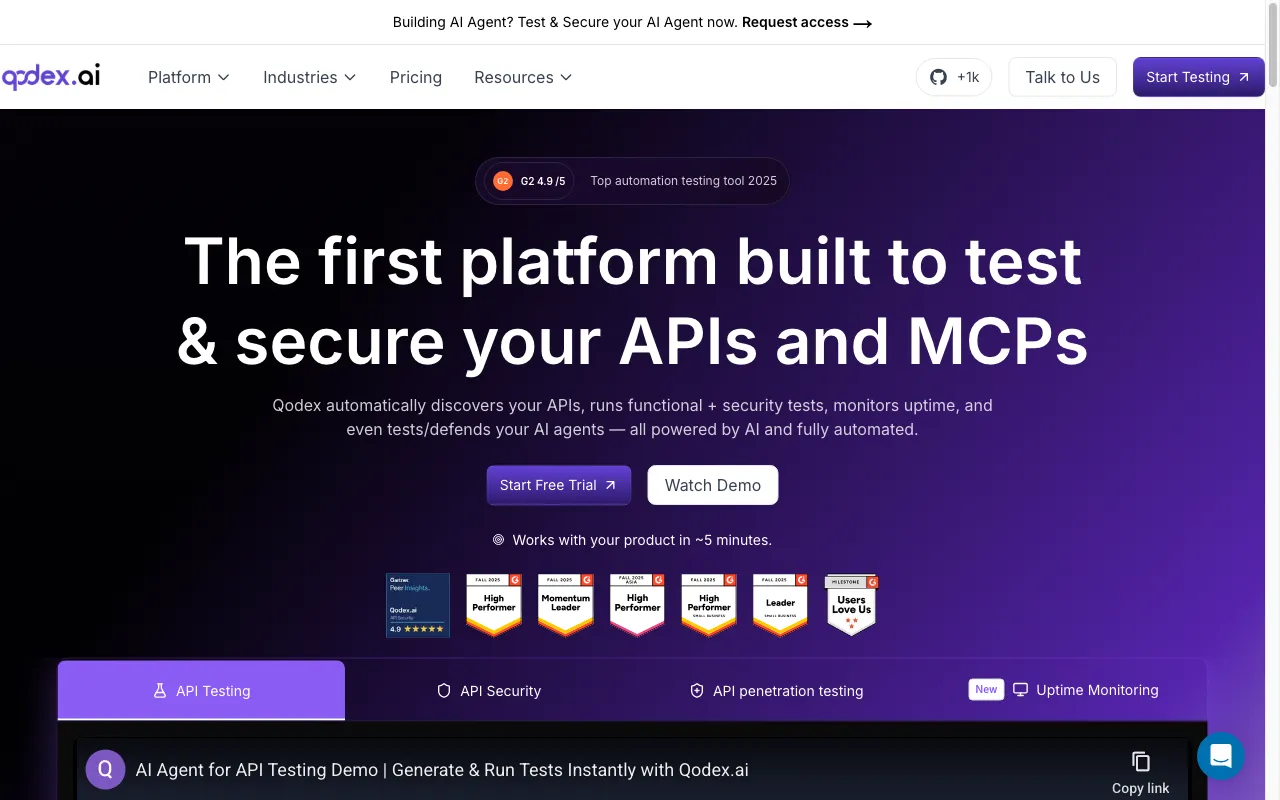Click the Copy link icon on video
This screenshot has width=1280, height=800.
1141,762
